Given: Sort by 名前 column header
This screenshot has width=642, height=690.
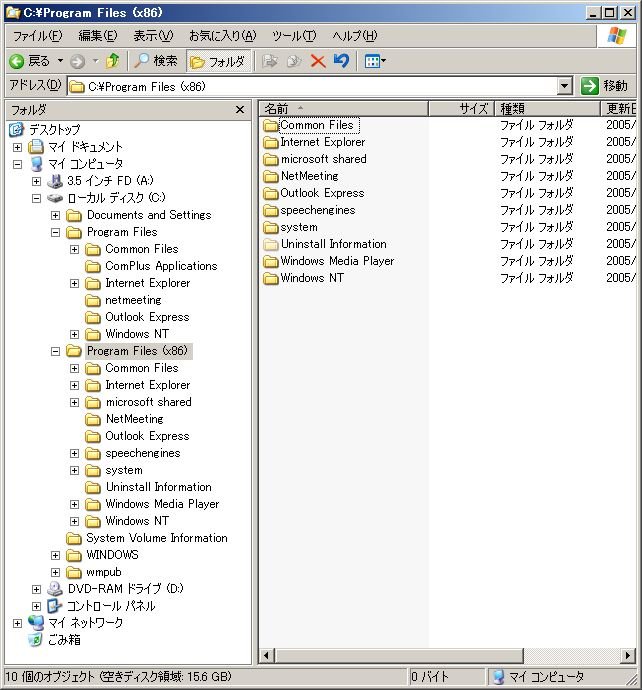Looking at the screenshot, I should (344, 108).
